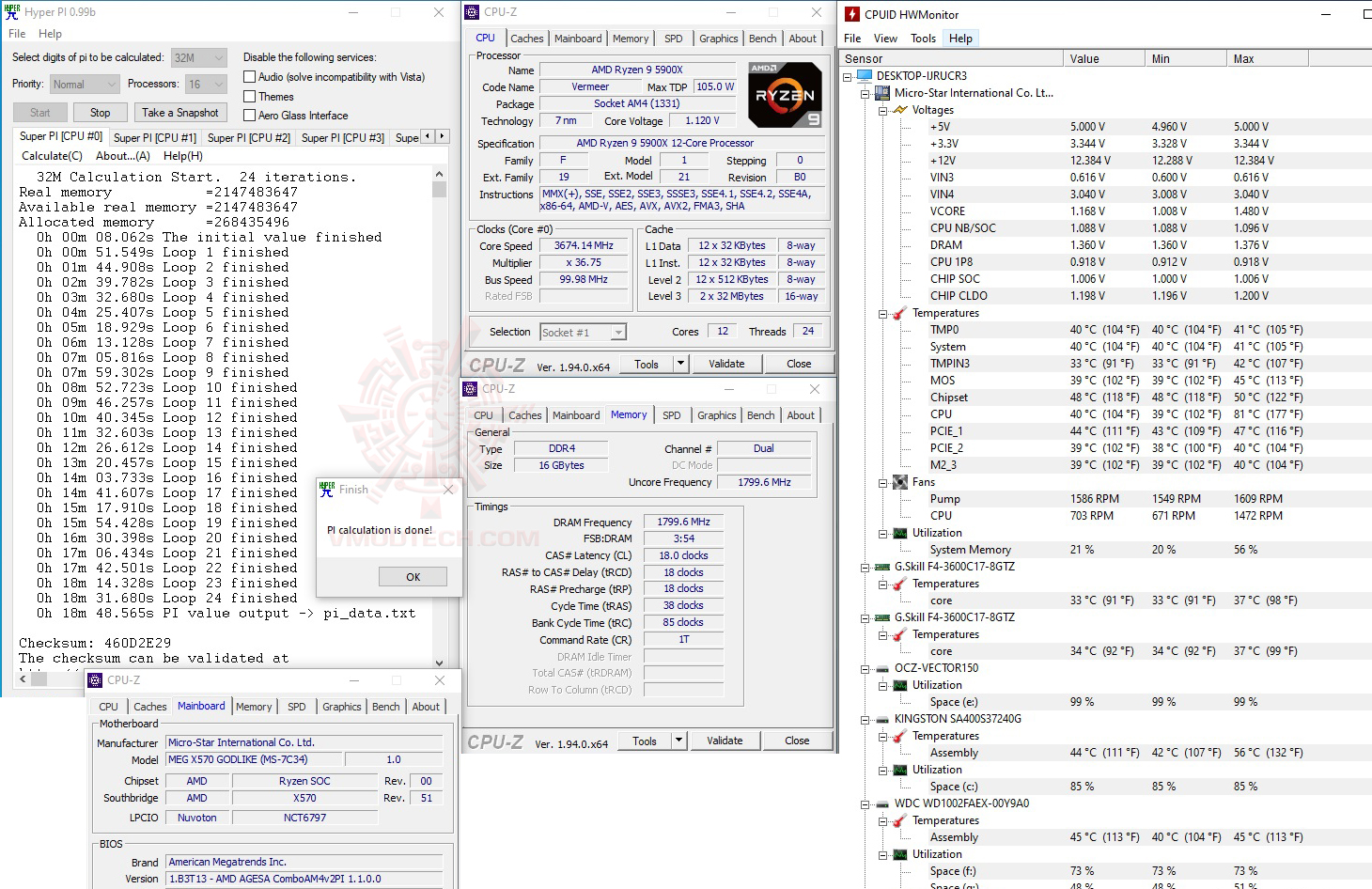Open the digits of pi 32M dropdown
Image resolution: width=1372 pixels, height=889 pixels.
tap(199, 57)
